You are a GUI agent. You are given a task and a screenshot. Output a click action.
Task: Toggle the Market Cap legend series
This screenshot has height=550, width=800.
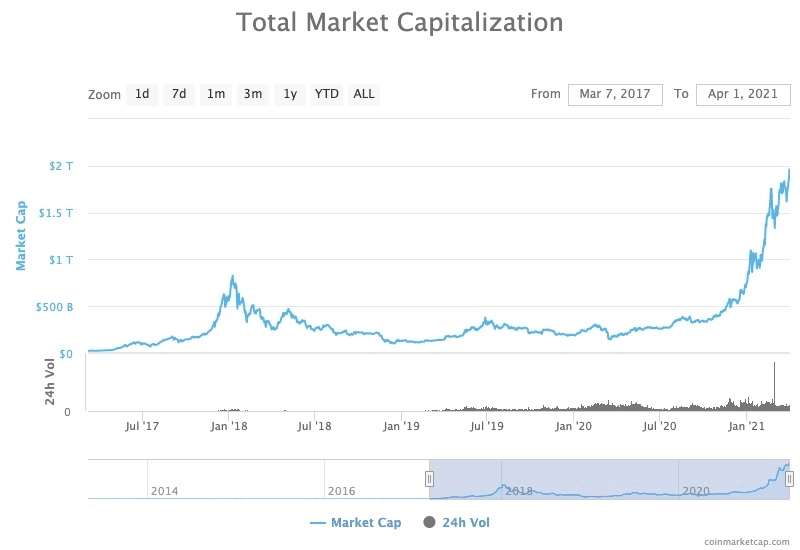[356, 522]
